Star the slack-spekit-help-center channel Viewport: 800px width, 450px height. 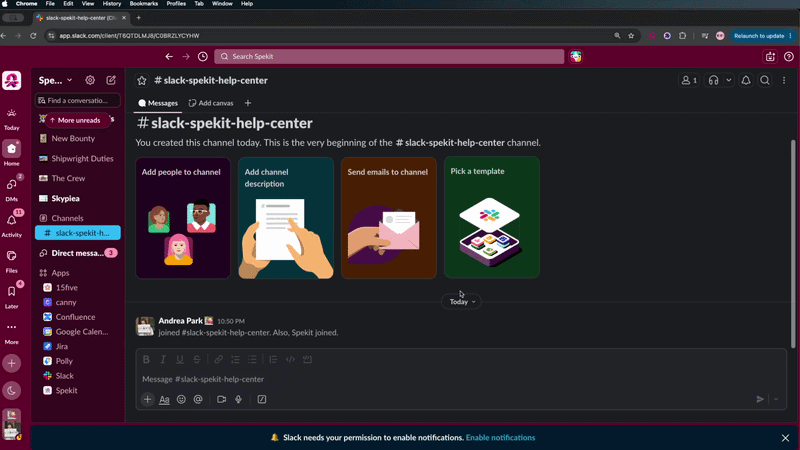coord(142,81)
